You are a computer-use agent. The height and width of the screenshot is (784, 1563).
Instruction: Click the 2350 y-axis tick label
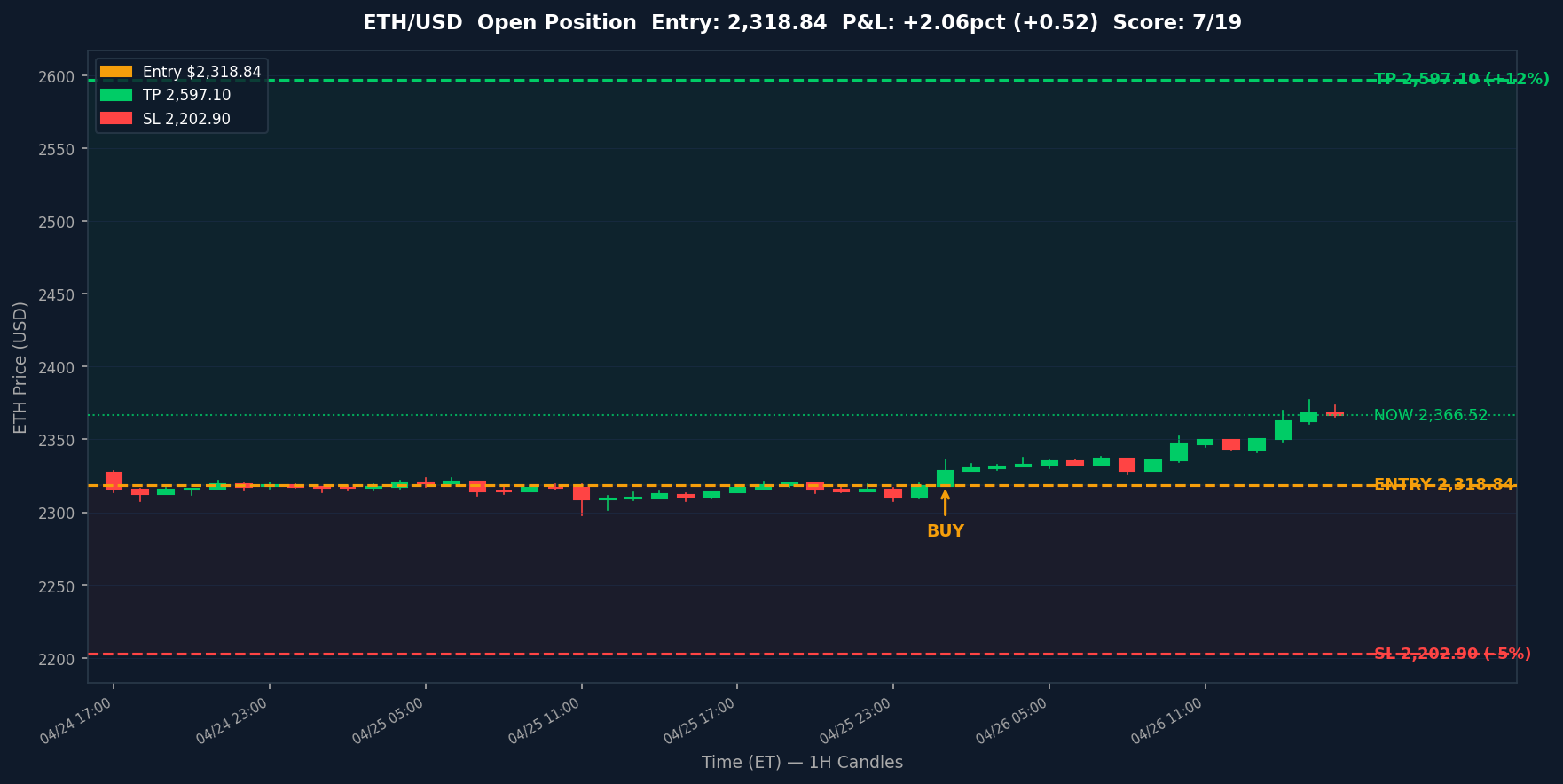56,441
